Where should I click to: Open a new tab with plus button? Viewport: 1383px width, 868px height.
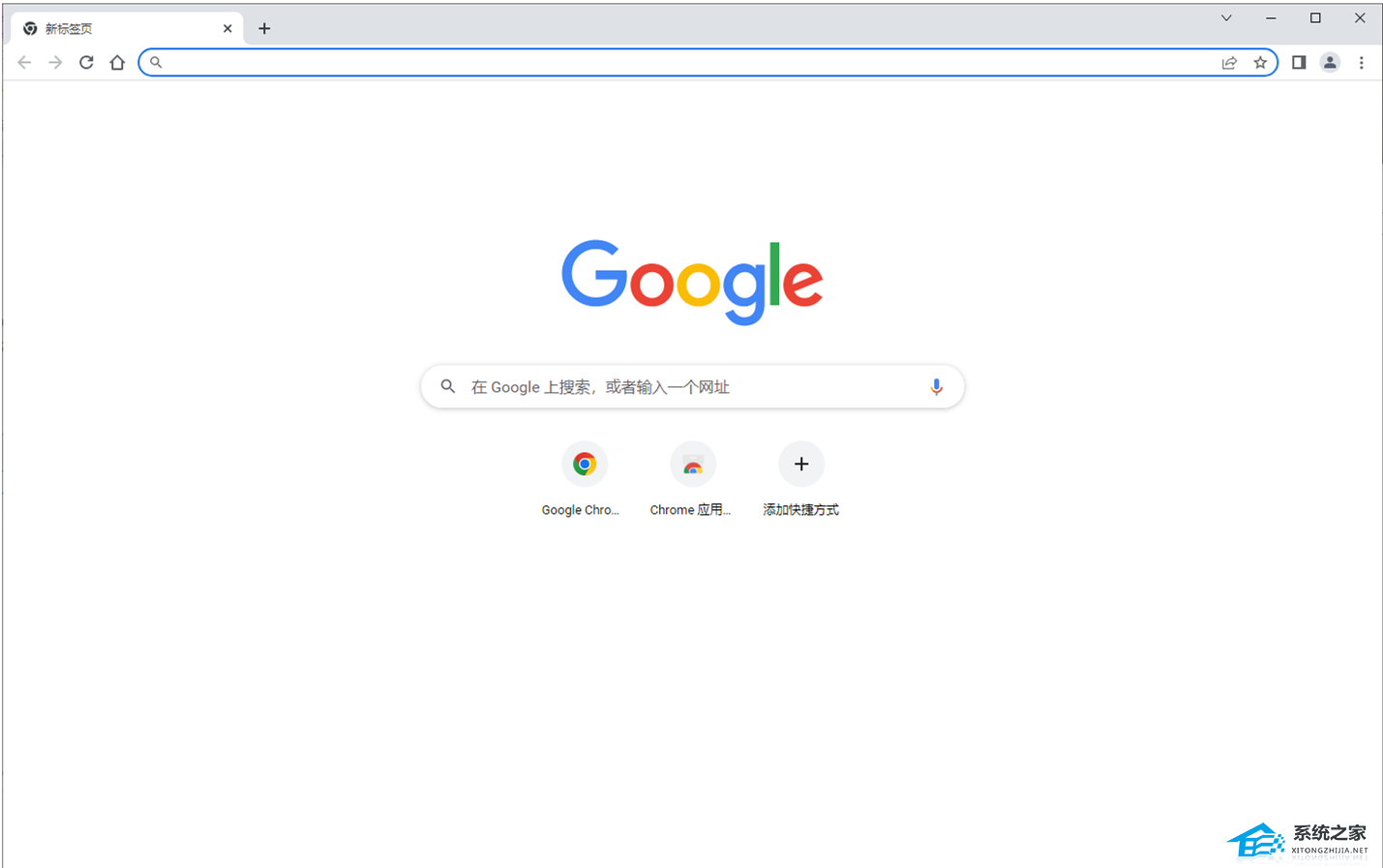264,29
